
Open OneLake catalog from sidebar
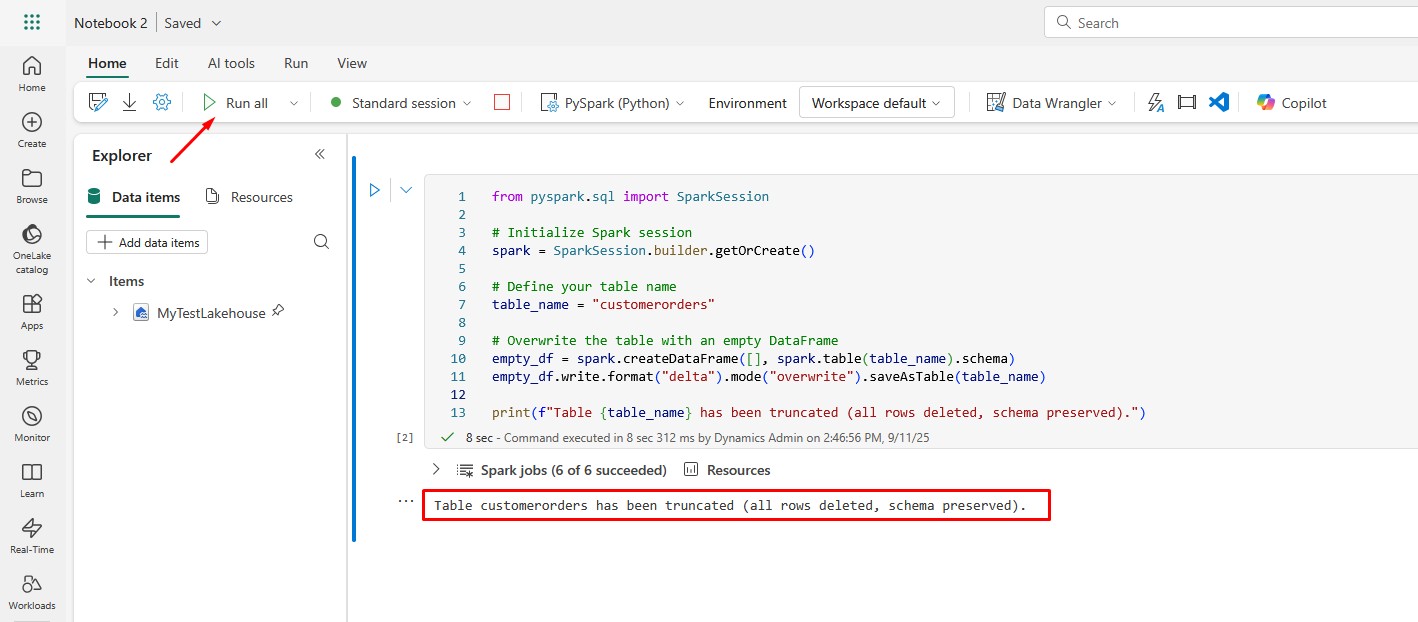pos(32,246)
